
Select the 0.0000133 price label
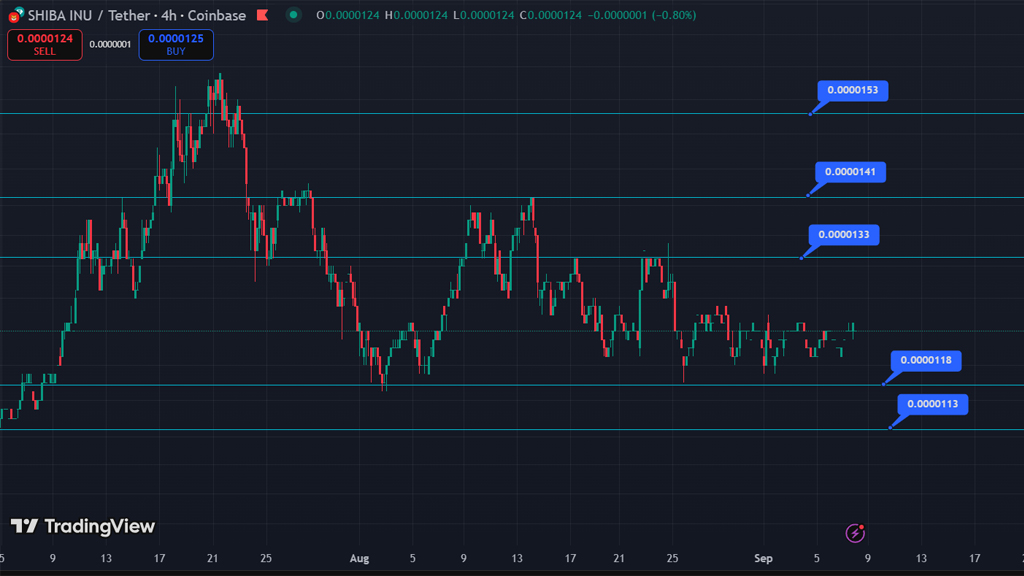click(x=844, y=234)
